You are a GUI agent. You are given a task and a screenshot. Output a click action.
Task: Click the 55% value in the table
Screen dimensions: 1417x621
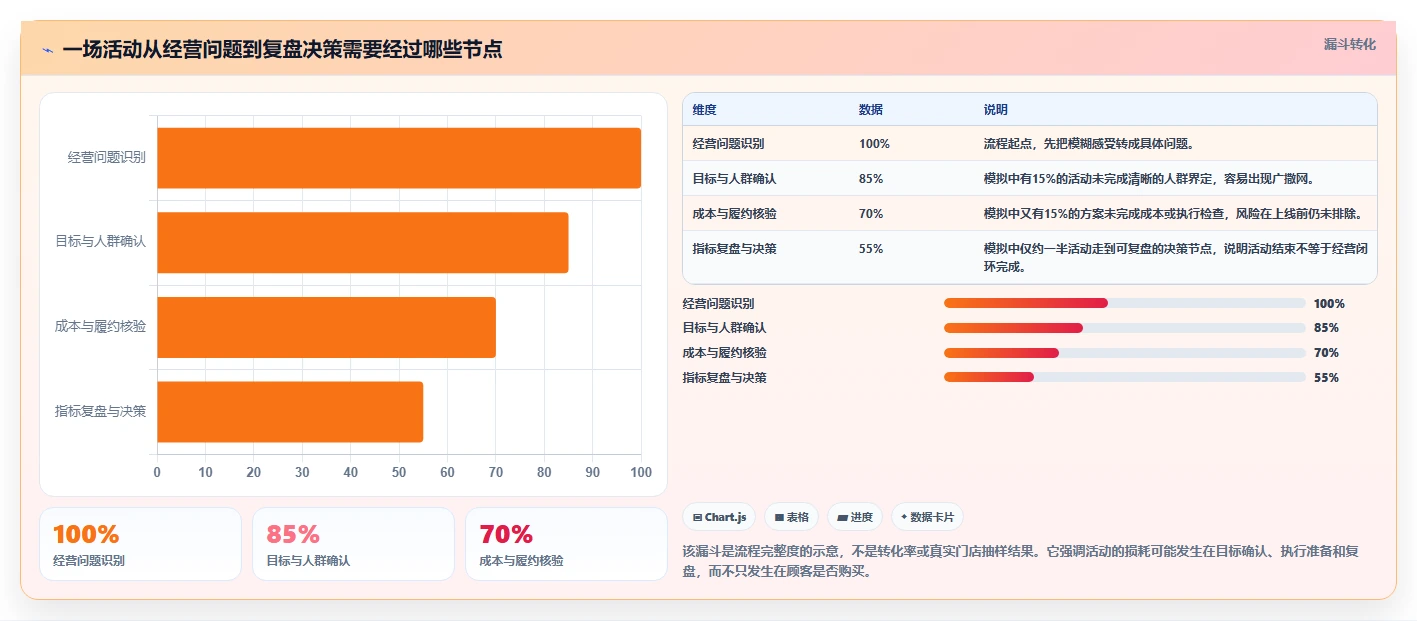(x=871, y=249)
